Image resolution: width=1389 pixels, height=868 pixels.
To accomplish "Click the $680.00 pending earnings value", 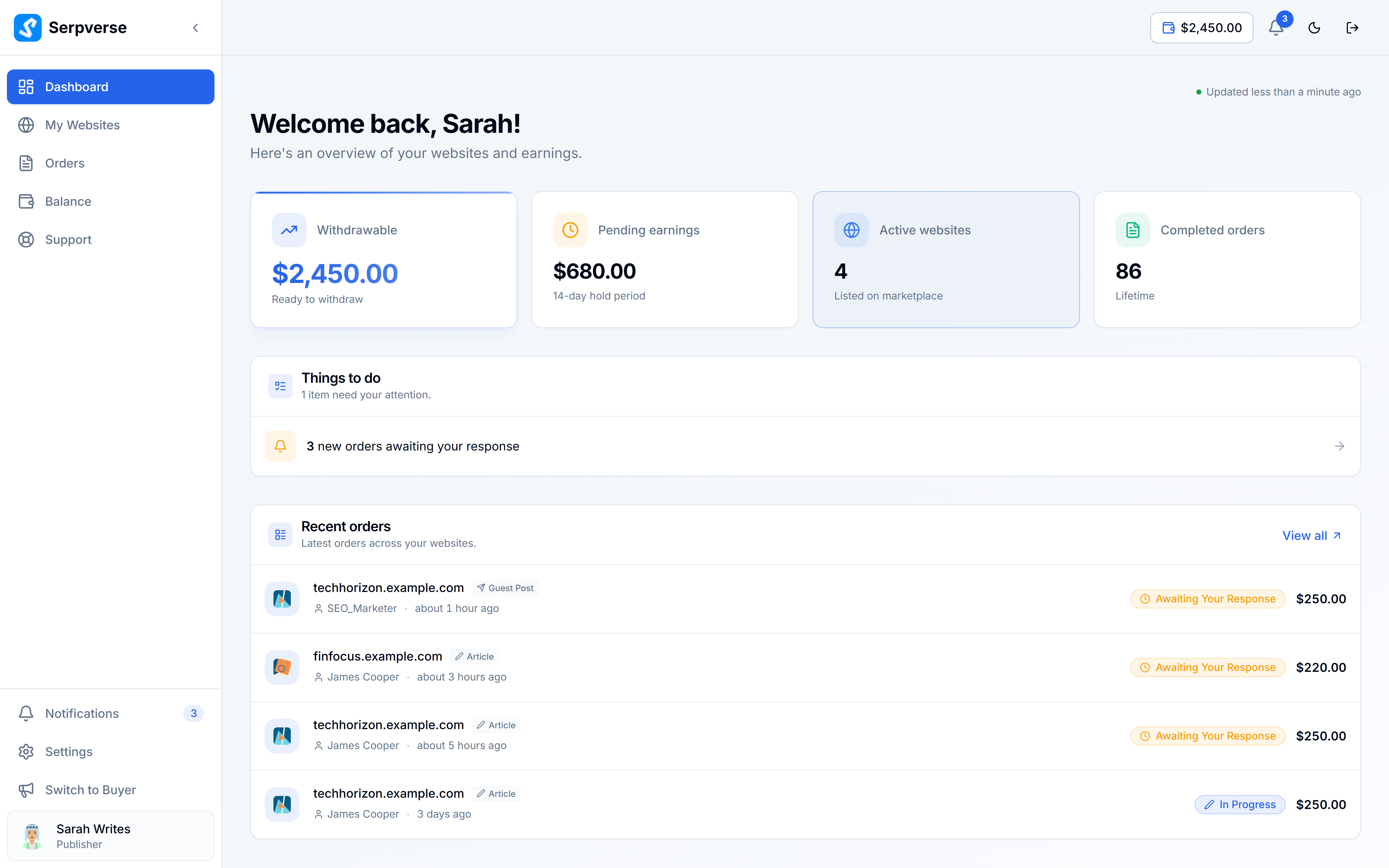I will [x=594, y=271].
